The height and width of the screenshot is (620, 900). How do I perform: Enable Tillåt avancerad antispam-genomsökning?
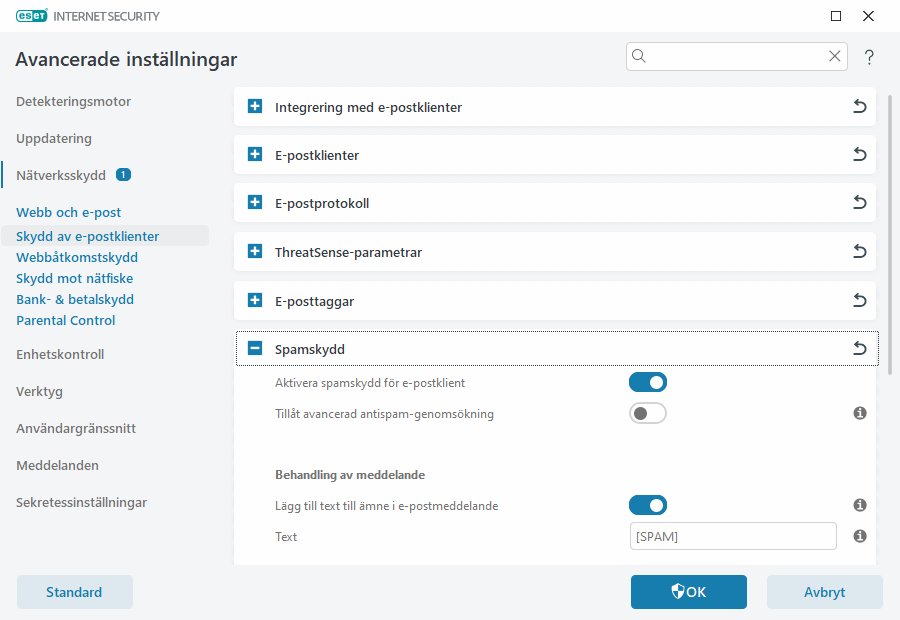click(x=648, y=412)
